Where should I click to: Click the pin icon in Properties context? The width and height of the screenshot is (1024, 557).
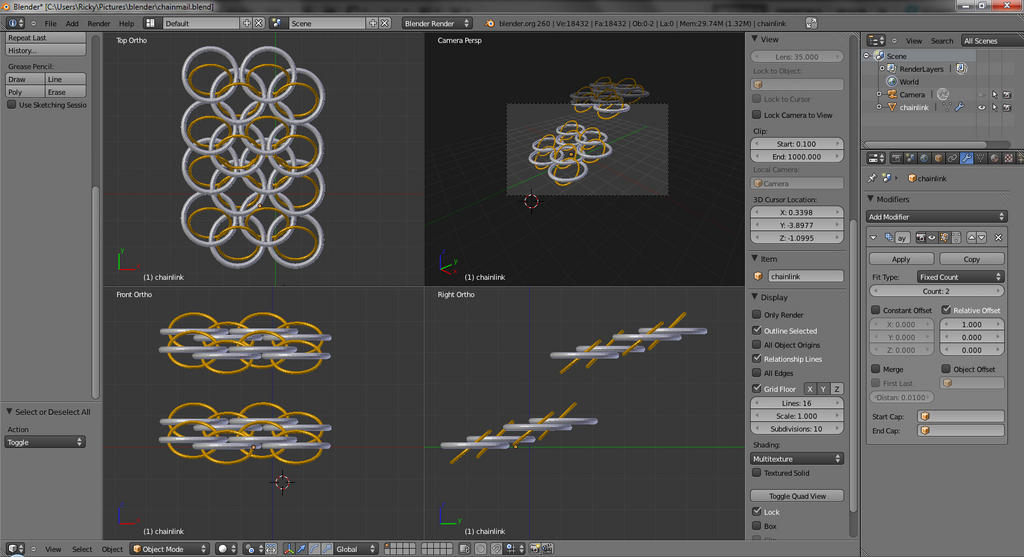[872, 178]
